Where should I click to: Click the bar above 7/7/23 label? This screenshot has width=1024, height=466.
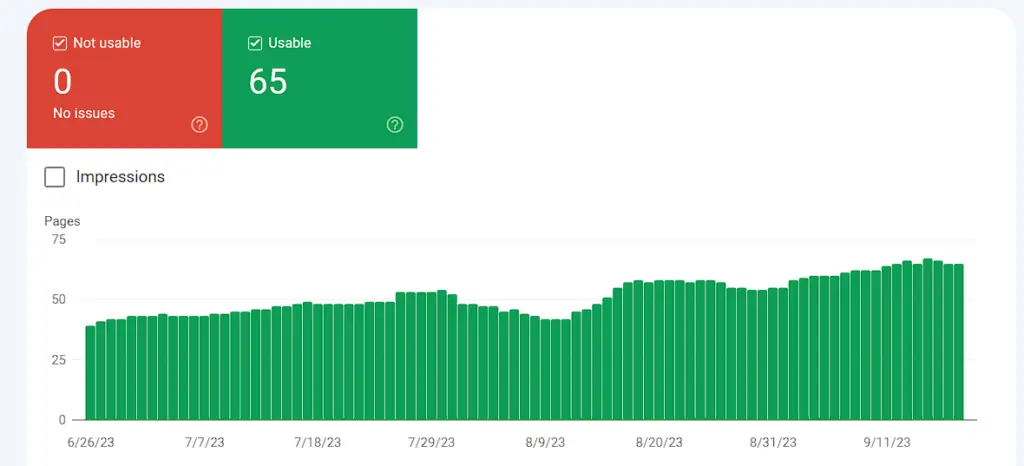(204, 368)
